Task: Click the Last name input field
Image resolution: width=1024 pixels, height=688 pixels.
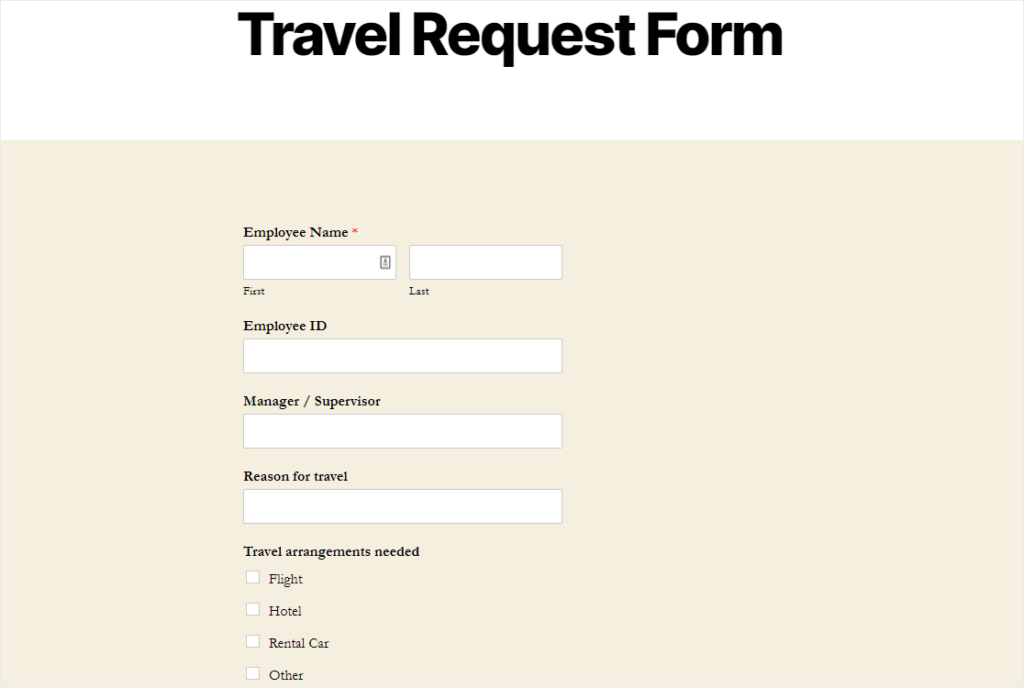Action: pos(485,261)
